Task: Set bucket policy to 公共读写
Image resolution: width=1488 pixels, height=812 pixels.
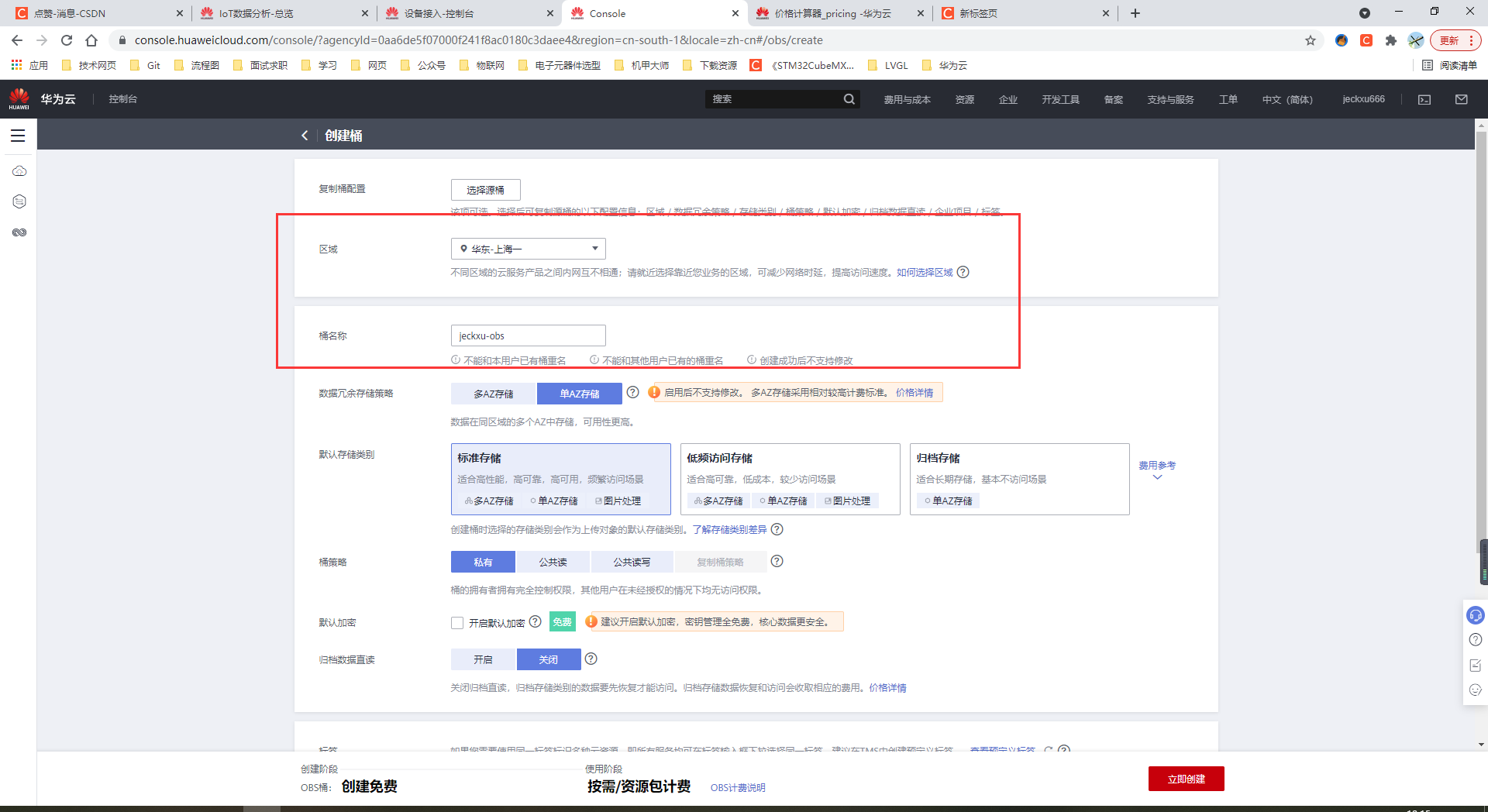Action: pos(632,562)
